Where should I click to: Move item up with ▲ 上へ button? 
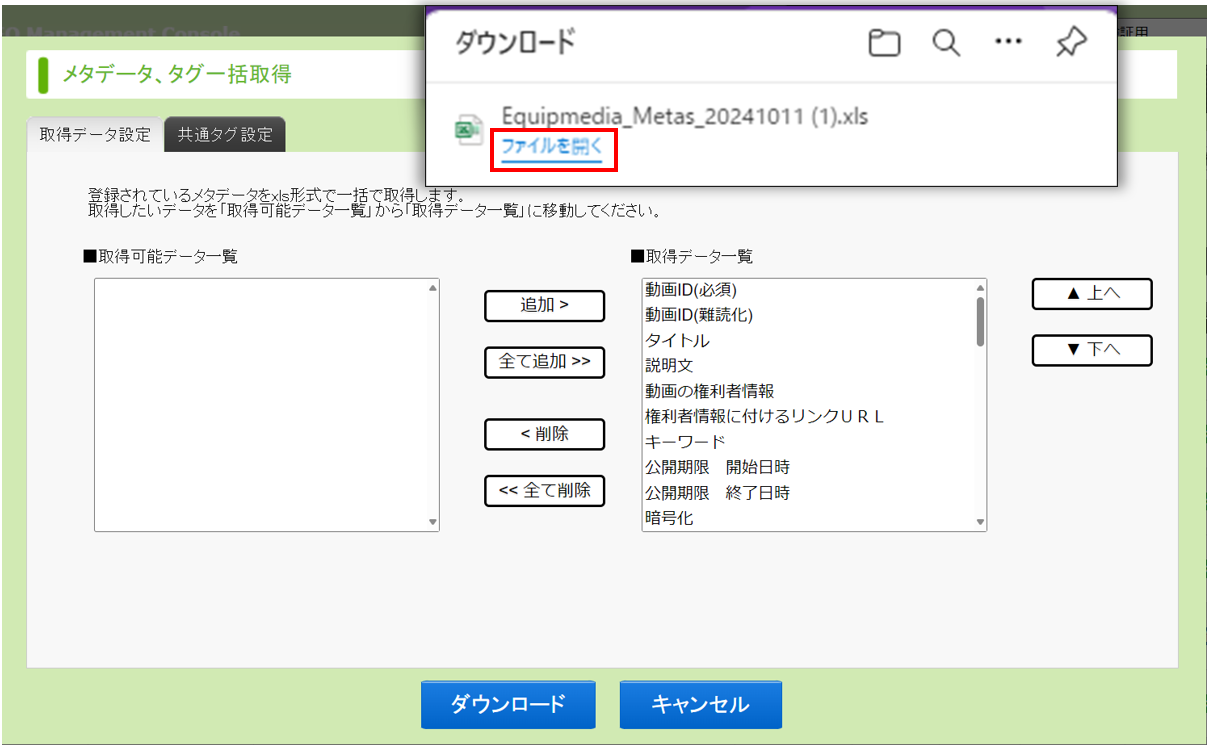(x=1092, y=294)
